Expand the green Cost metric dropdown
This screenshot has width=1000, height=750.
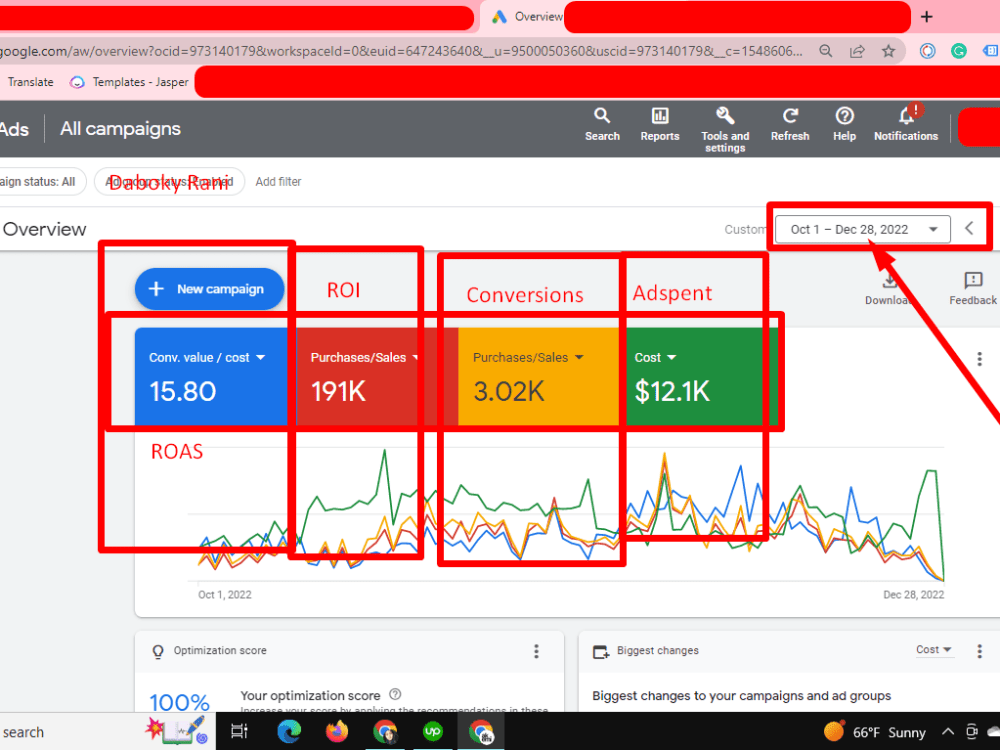click(672, 358)
